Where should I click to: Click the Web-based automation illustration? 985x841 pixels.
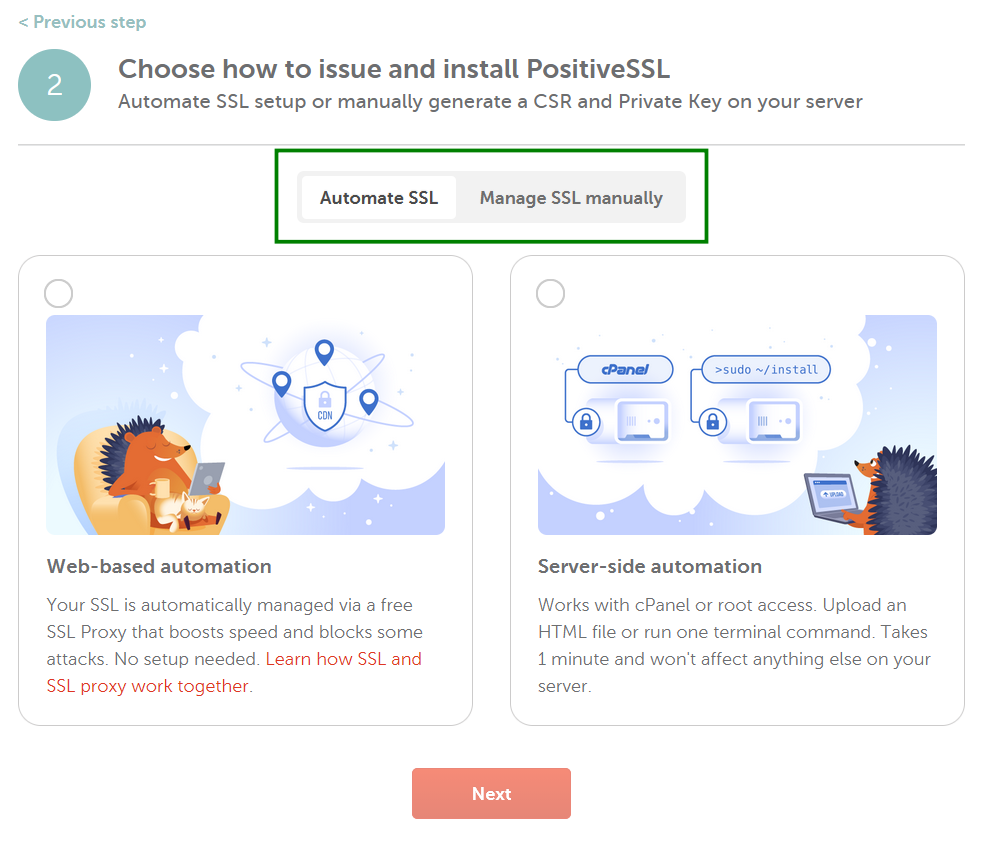coord(245,425)
